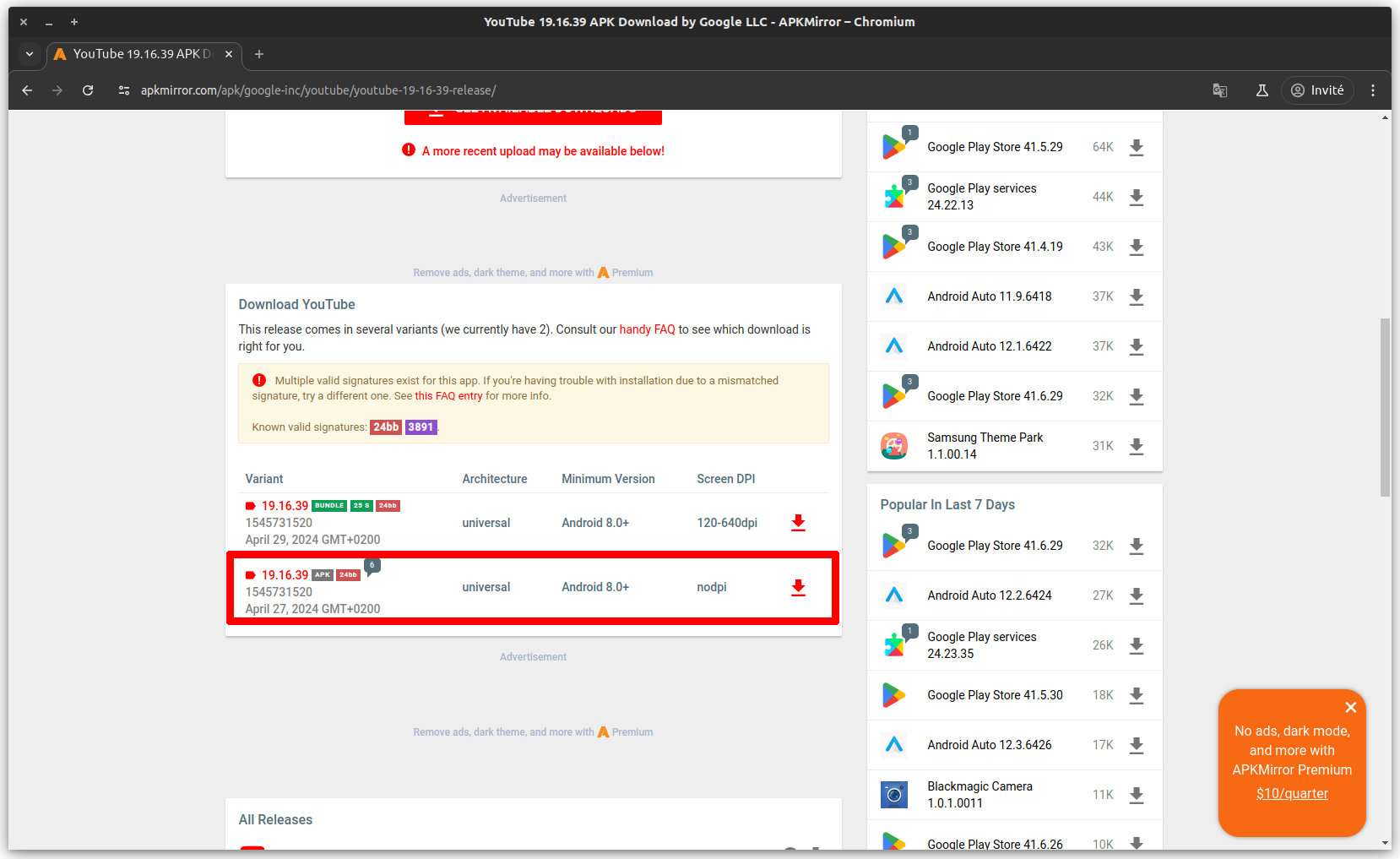Click download arrow for Samsung Theme Park 1.1.00.14
The image size is (1400, 859).
tap(1137, 446)
